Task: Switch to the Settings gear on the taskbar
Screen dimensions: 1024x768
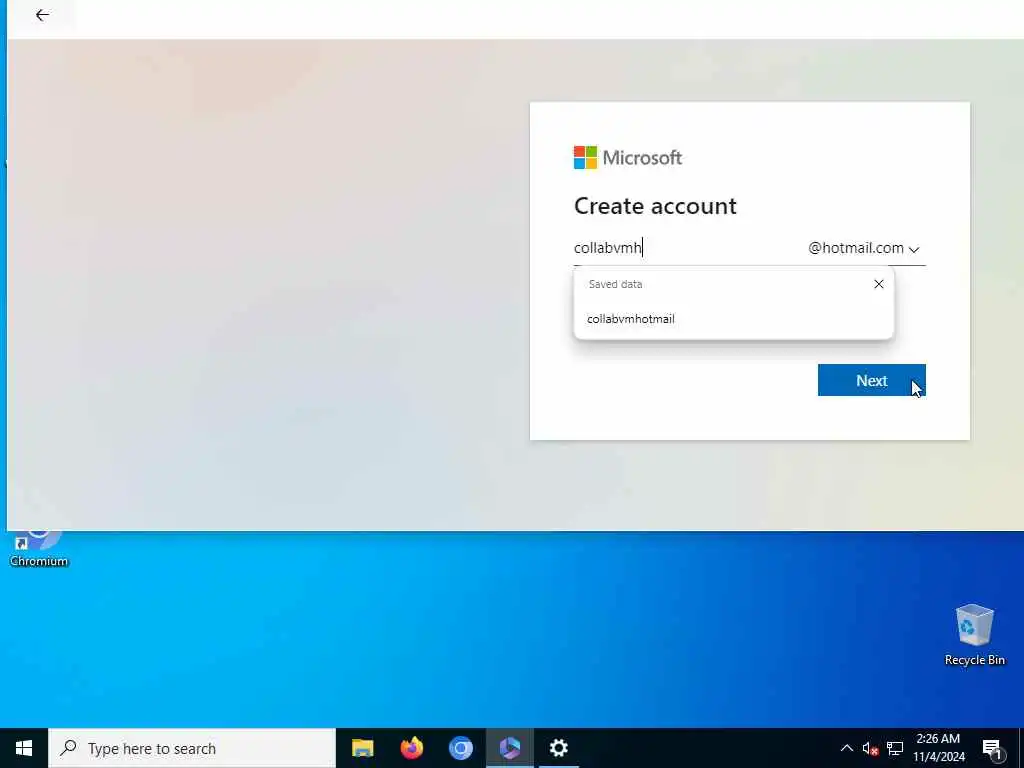Action: point(558,748)
